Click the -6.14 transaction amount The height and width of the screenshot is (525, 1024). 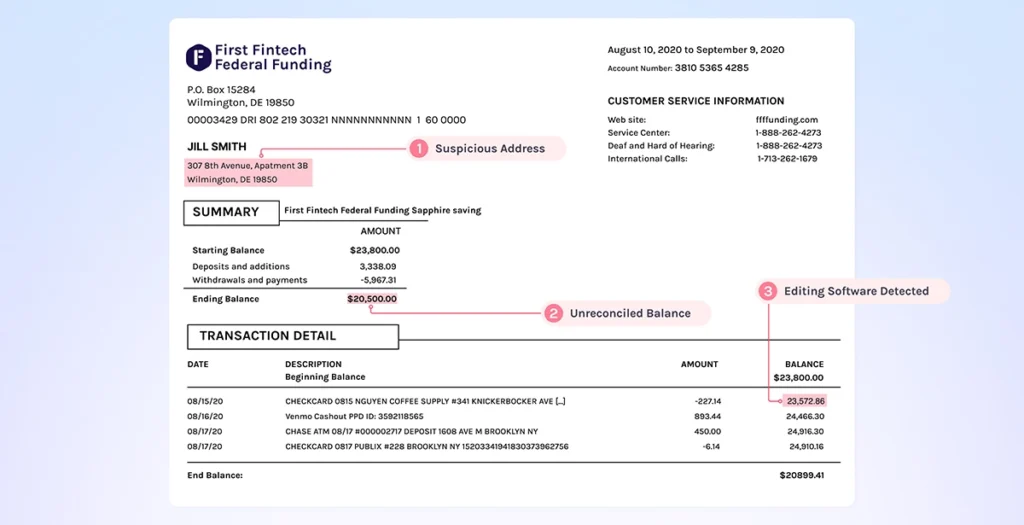click(712, 447)
